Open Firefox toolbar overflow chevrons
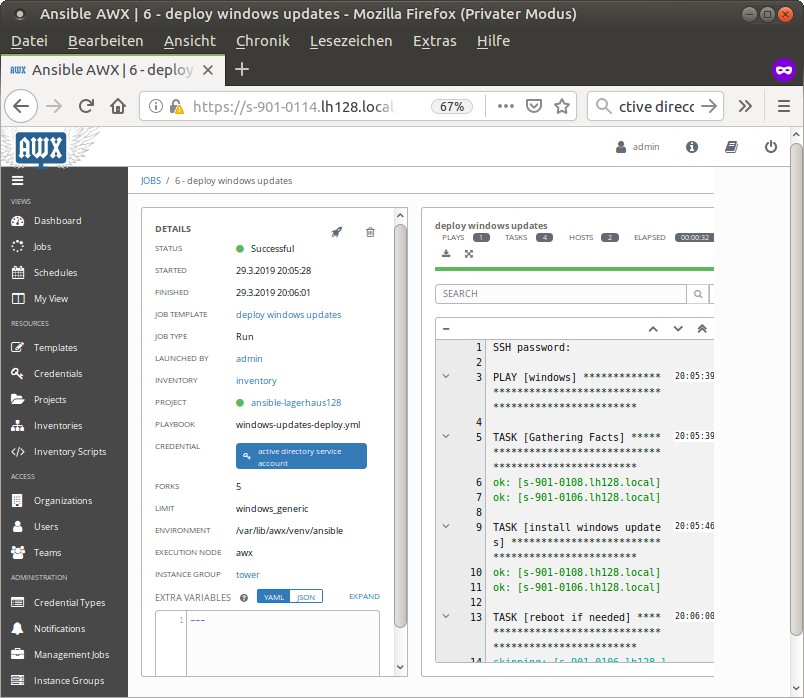Viewport: 804px width, 698px height. coord(745,106)
